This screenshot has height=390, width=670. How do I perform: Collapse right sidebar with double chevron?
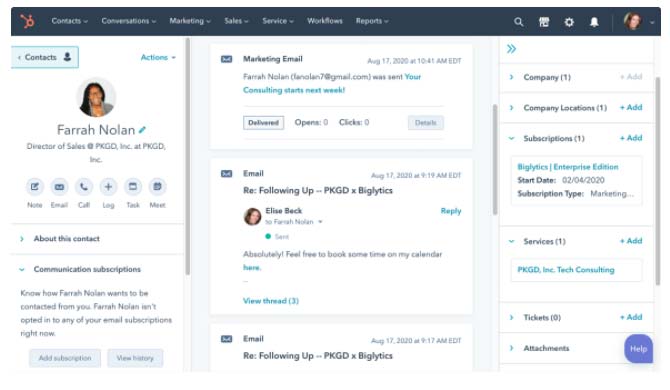[x=511, y=49]
